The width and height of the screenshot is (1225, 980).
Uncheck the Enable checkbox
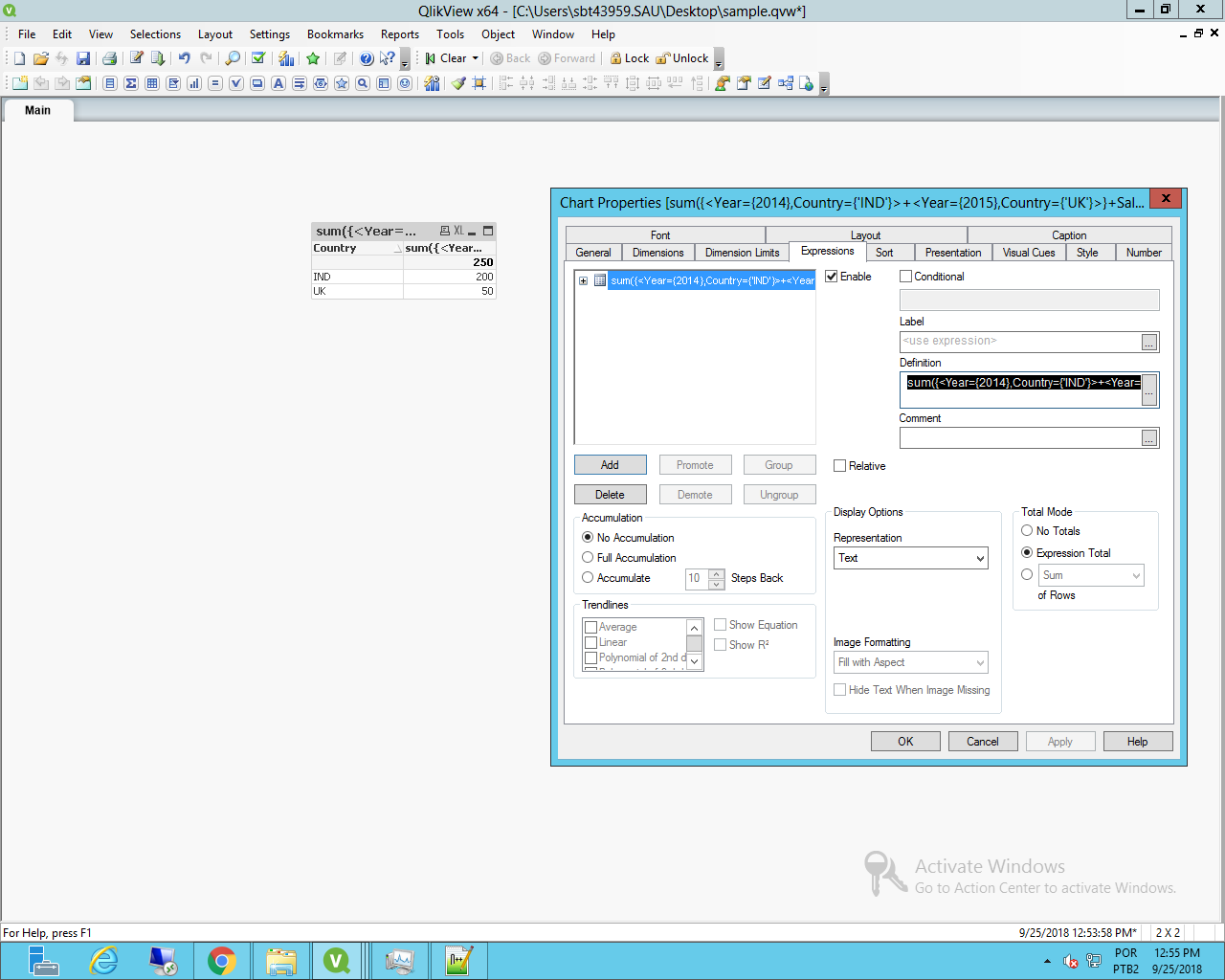[831, 277]
